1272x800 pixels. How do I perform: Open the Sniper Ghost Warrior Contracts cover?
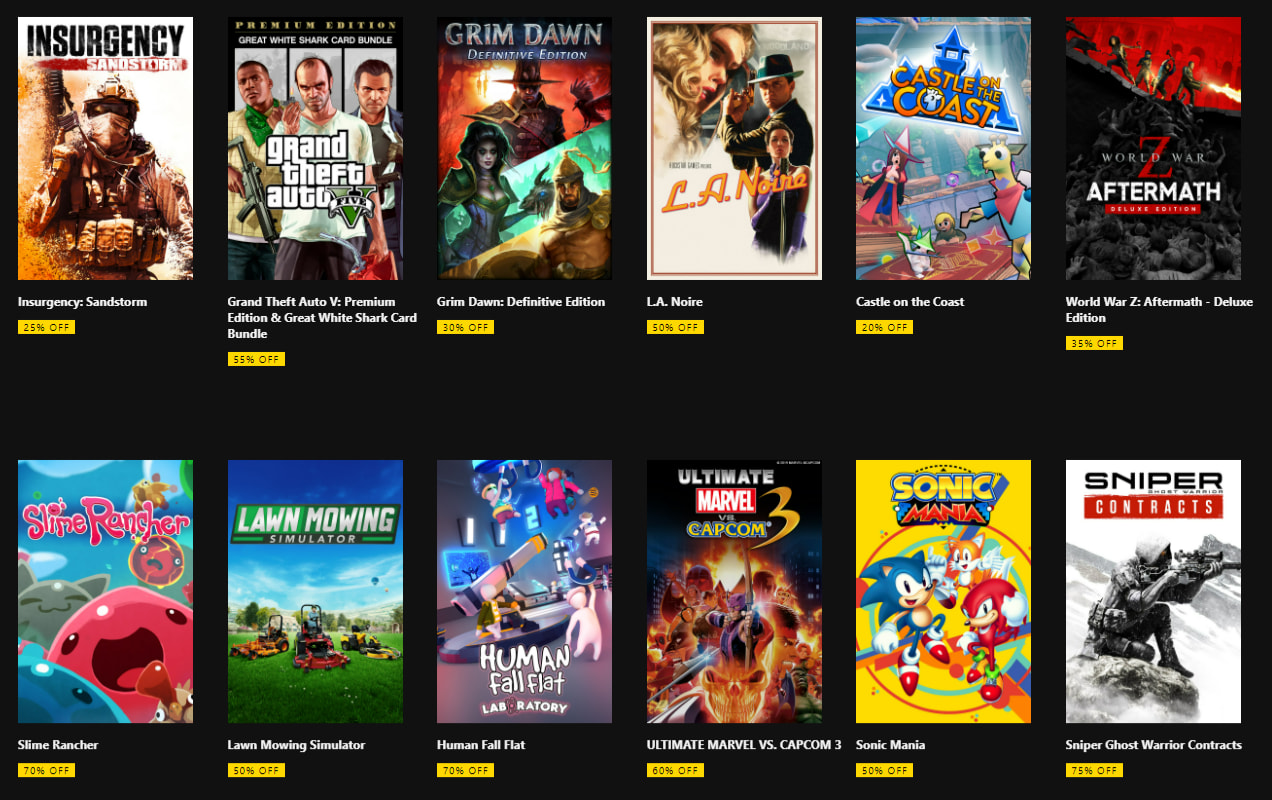click(1153, 591)
